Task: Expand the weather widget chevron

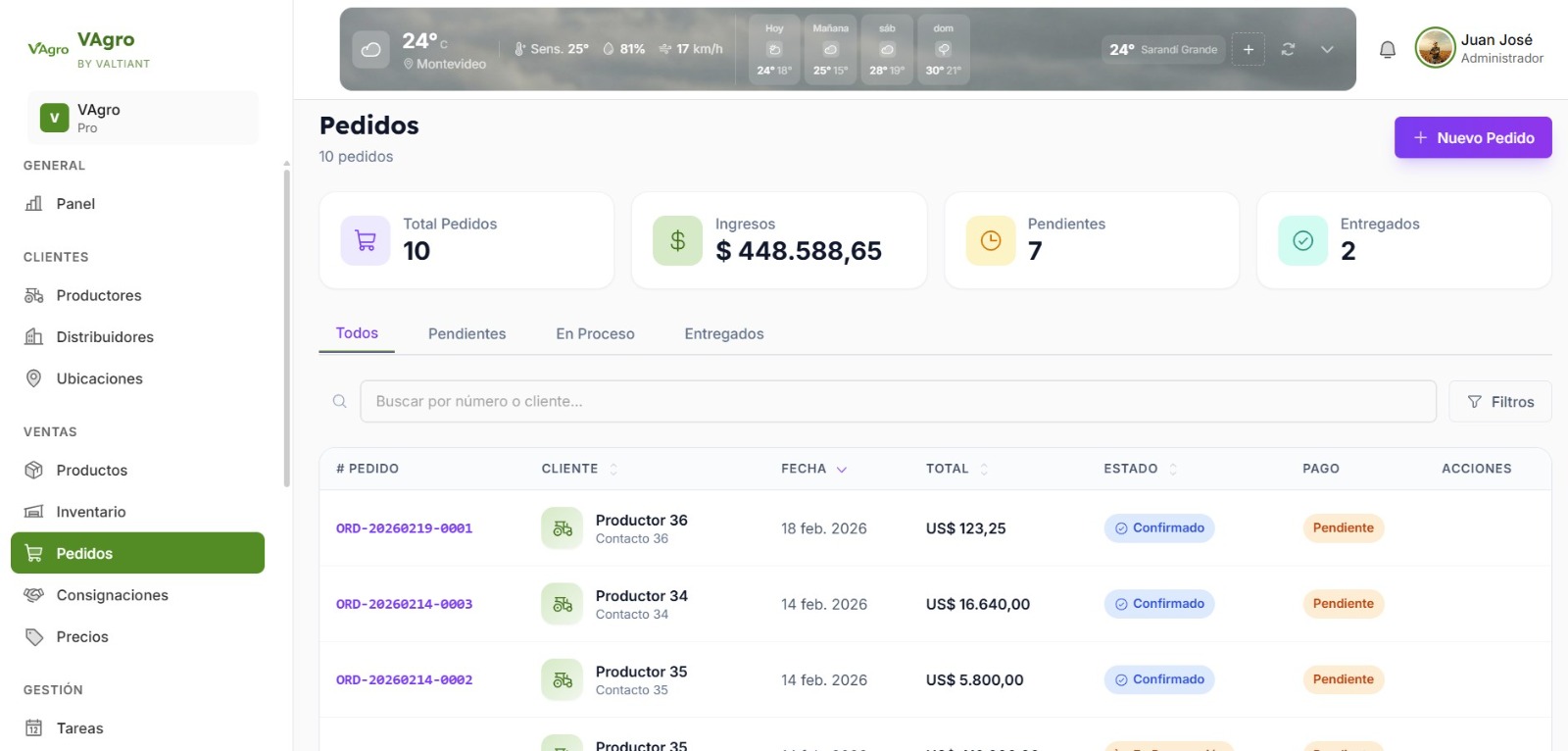Action: click(x=1327, y=49)
